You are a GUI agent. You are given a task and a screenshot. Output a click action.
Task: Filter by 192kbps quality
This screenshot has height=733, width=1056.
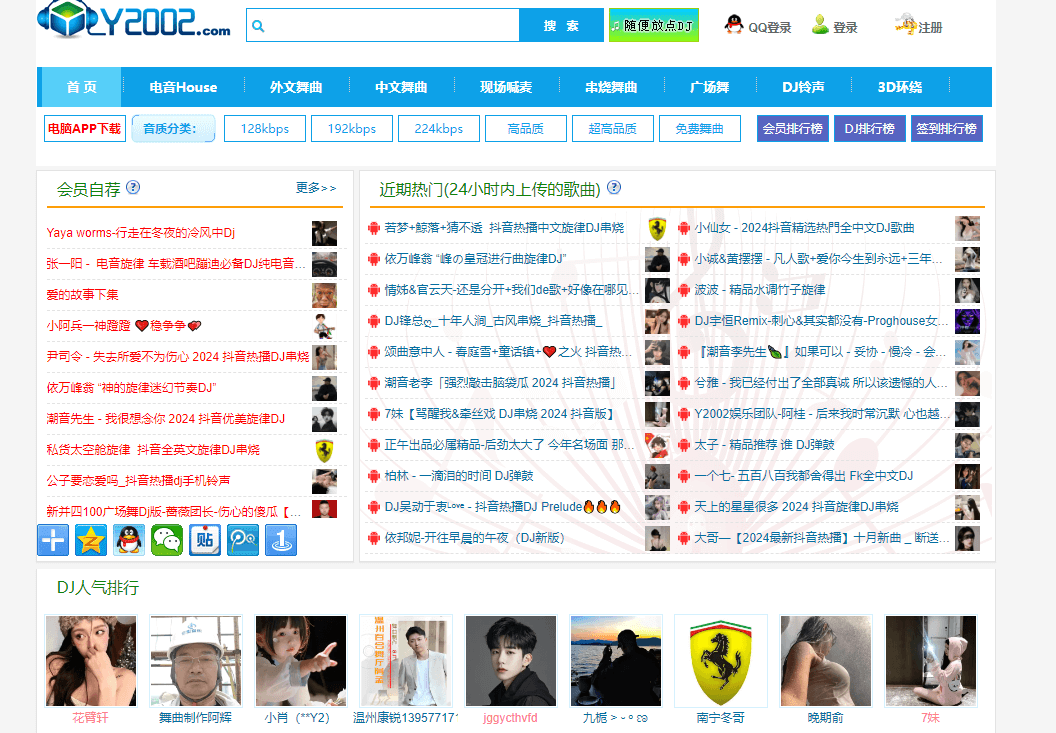pyautogui.click(x=352, y=129)
